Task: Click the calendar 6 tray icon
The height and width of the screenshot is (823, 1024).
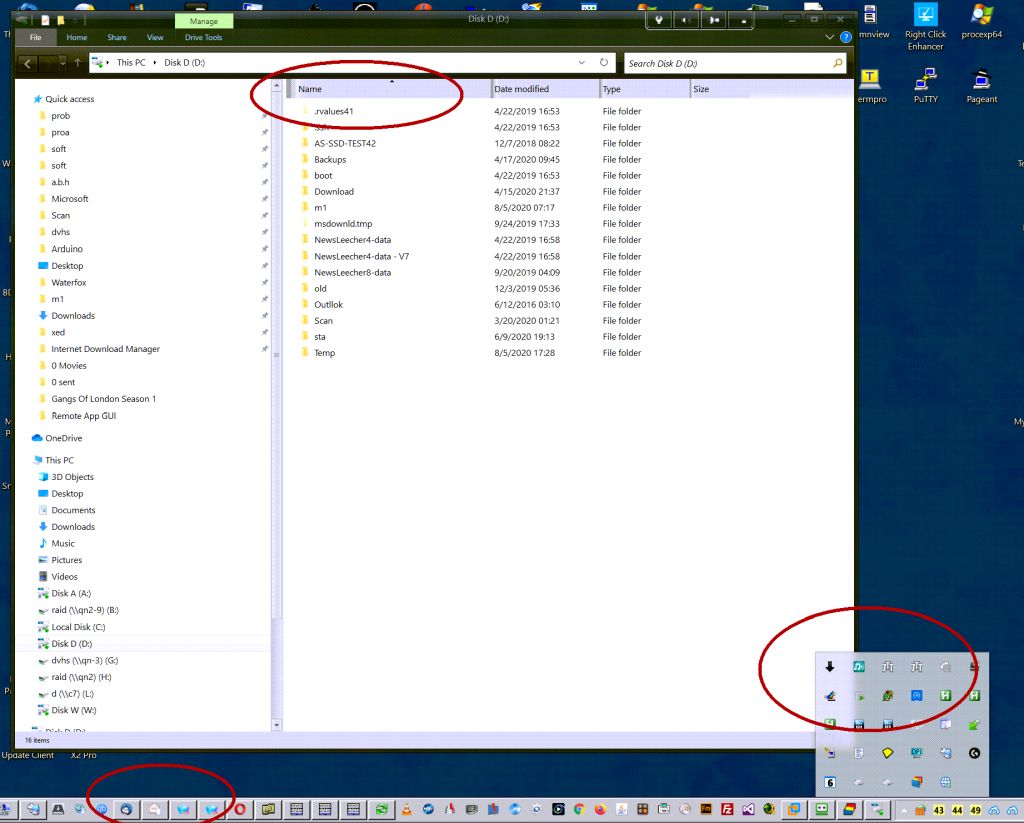Action: point(830,782)
